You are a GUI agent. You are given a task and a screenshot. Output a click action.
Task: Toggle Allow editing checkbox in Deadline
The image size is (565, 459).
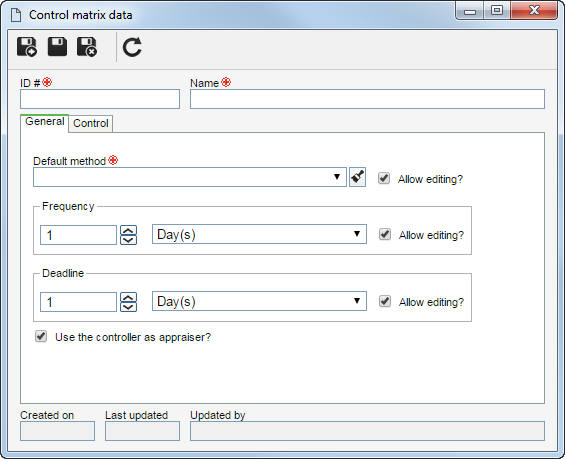pyautogui.click(x=385, y=301)
